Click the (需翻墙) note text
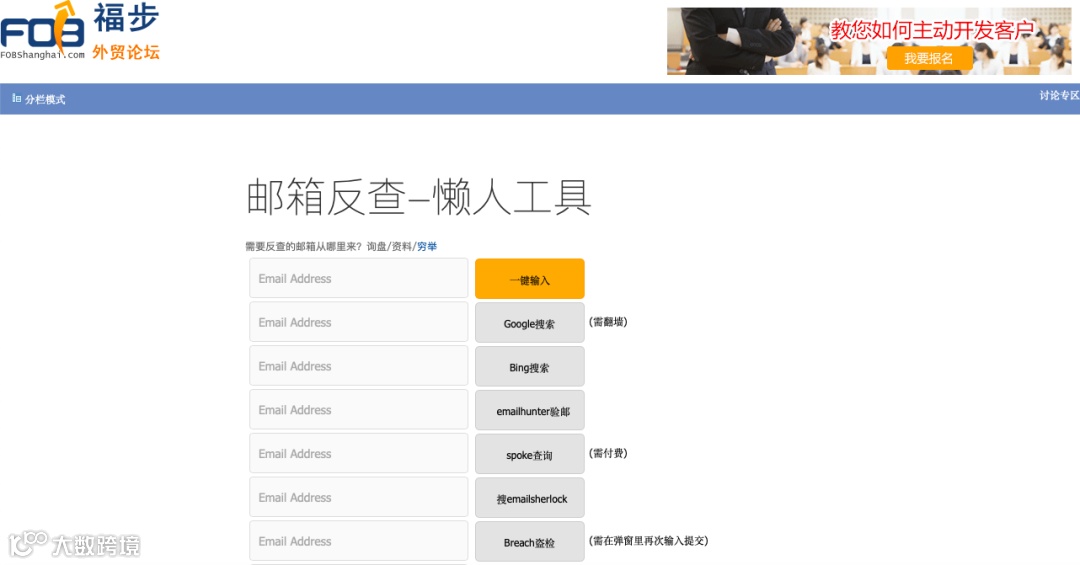Screen dimensions: 1080x565 coord(608,322)
